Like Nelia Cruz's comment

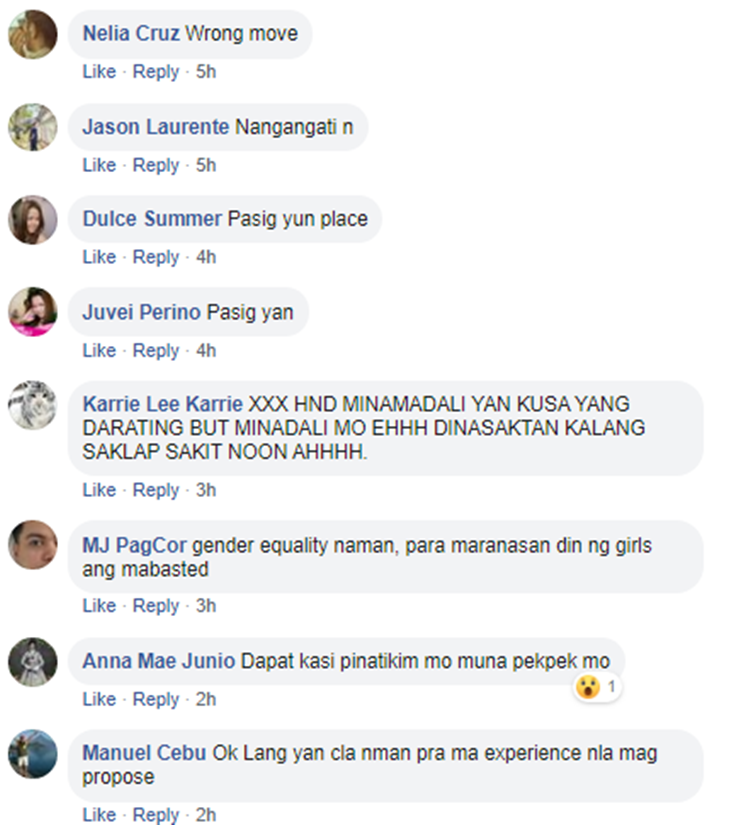click(99, 72)
